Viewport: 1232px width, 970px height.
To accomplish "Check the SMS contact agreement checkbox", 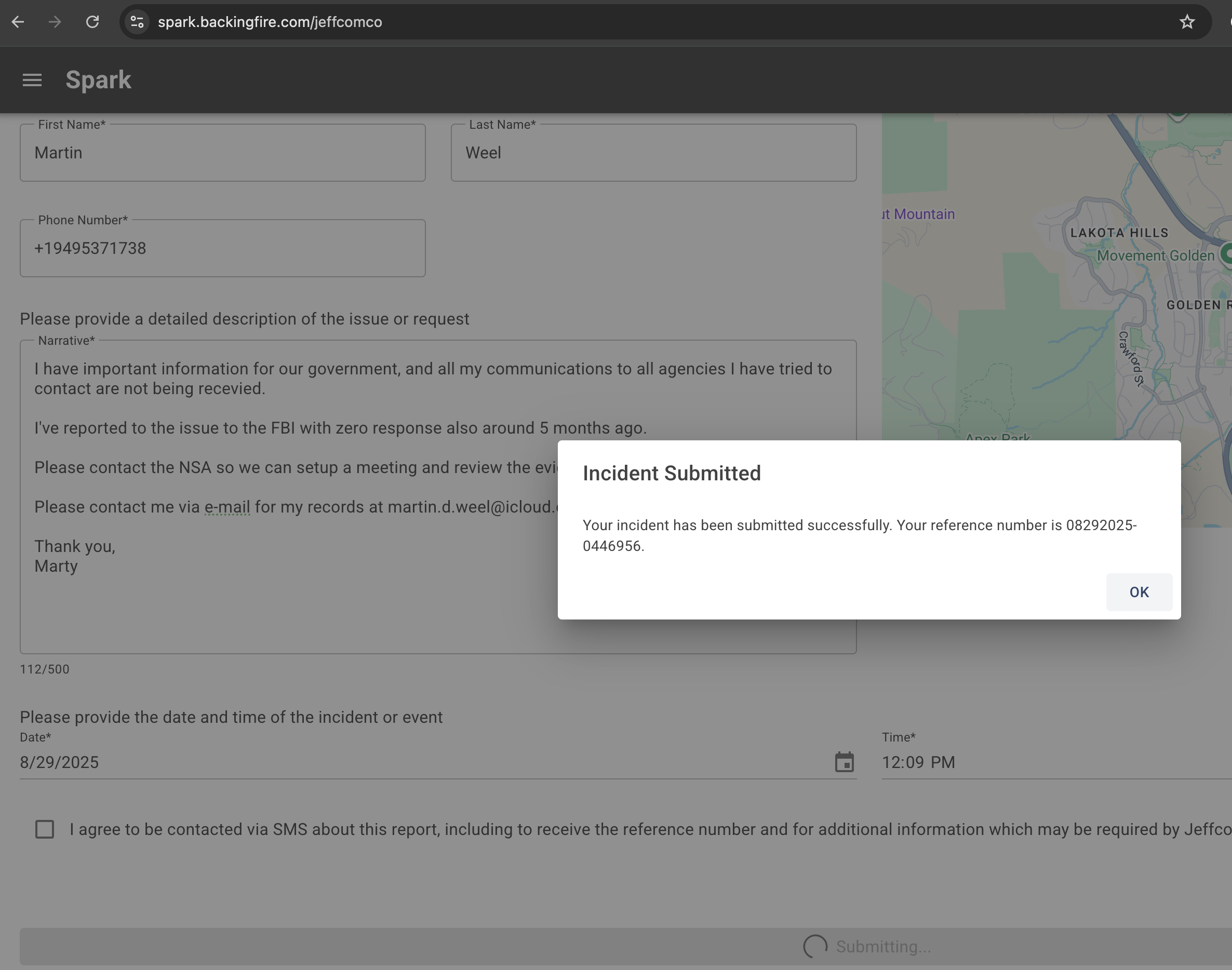I will click(44, 829).
